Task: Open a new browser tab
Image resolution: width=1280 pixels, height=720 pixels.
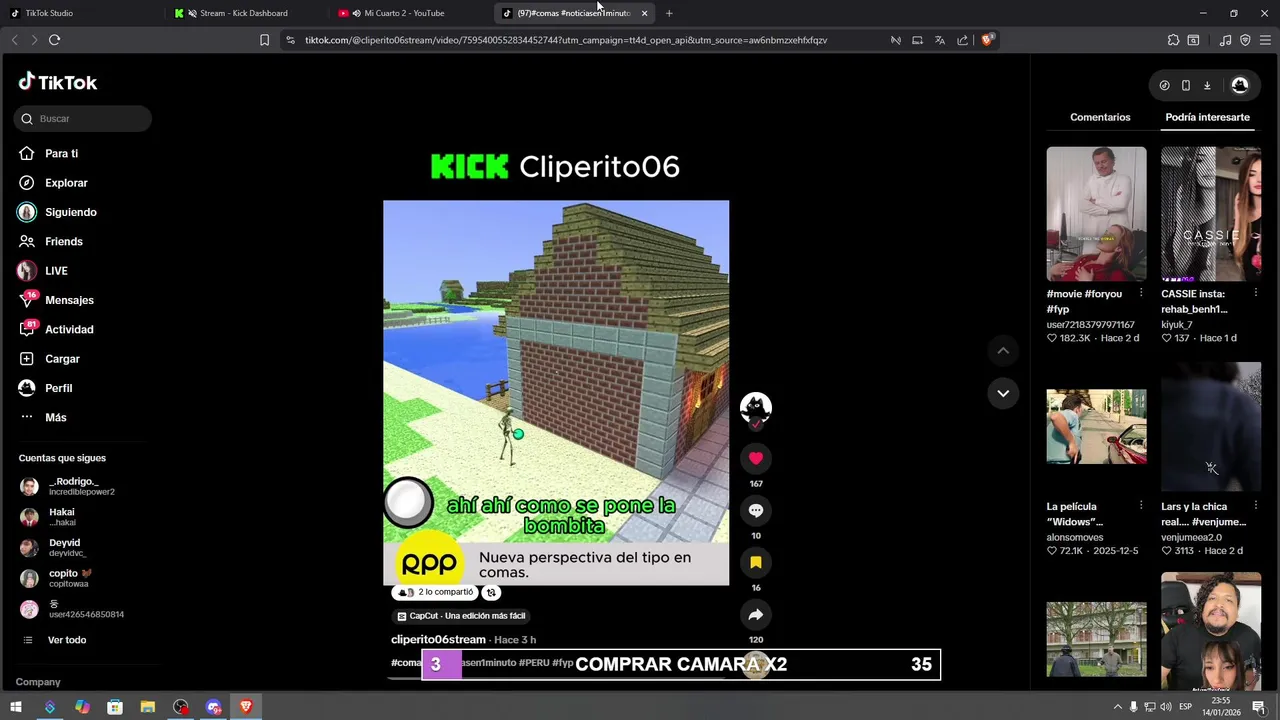Action: [x=669, y=13]
